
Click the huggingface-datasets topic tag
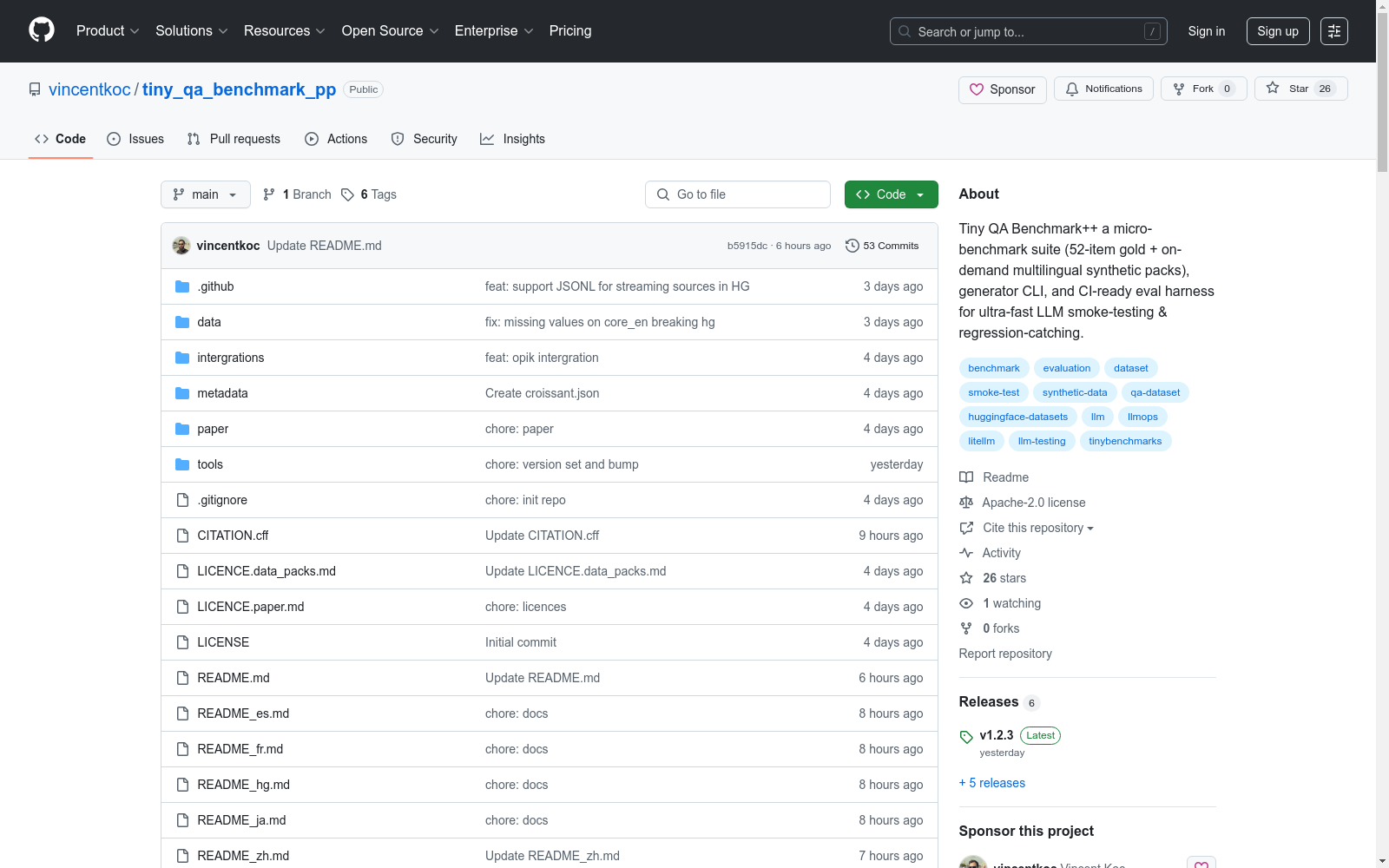(1018, 417)
